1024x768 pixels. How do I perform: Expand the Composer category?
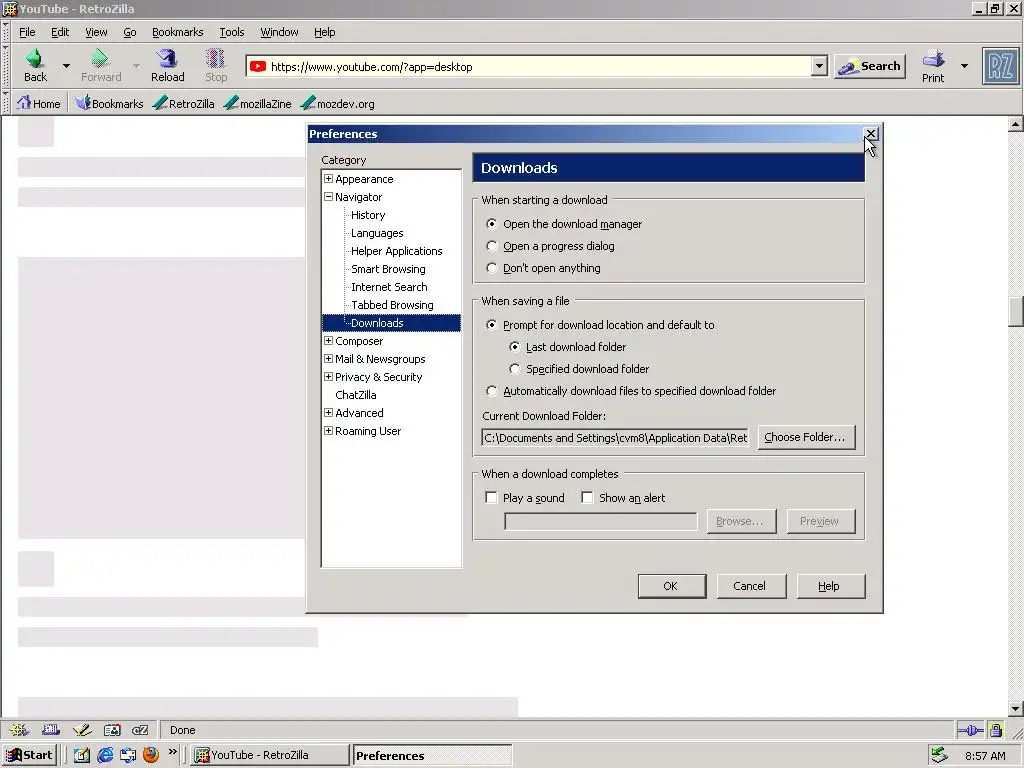(x=328, y=340)
